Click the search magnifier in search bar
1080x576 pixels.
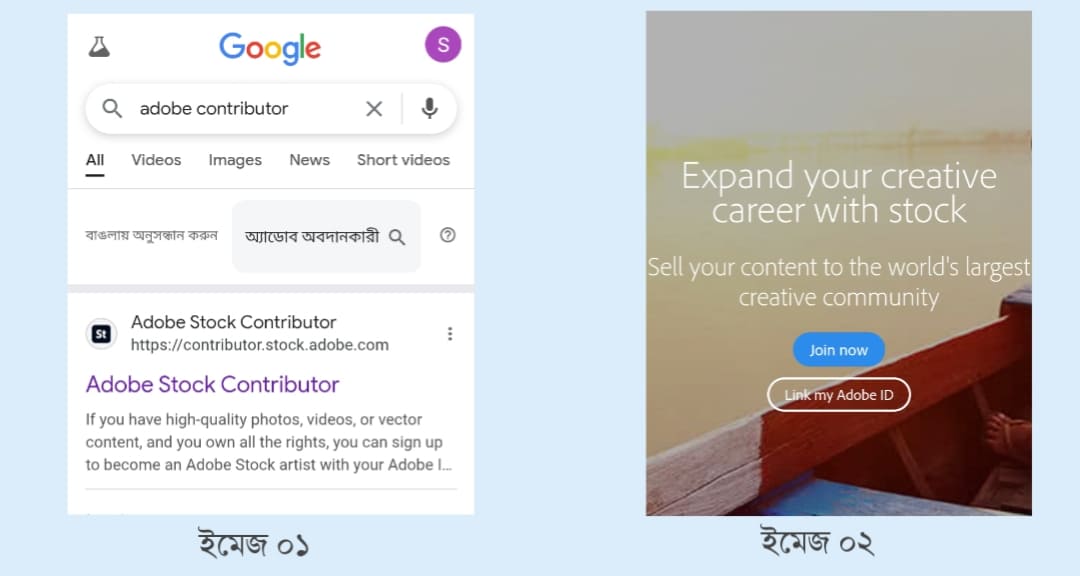[x=112, y=108]
